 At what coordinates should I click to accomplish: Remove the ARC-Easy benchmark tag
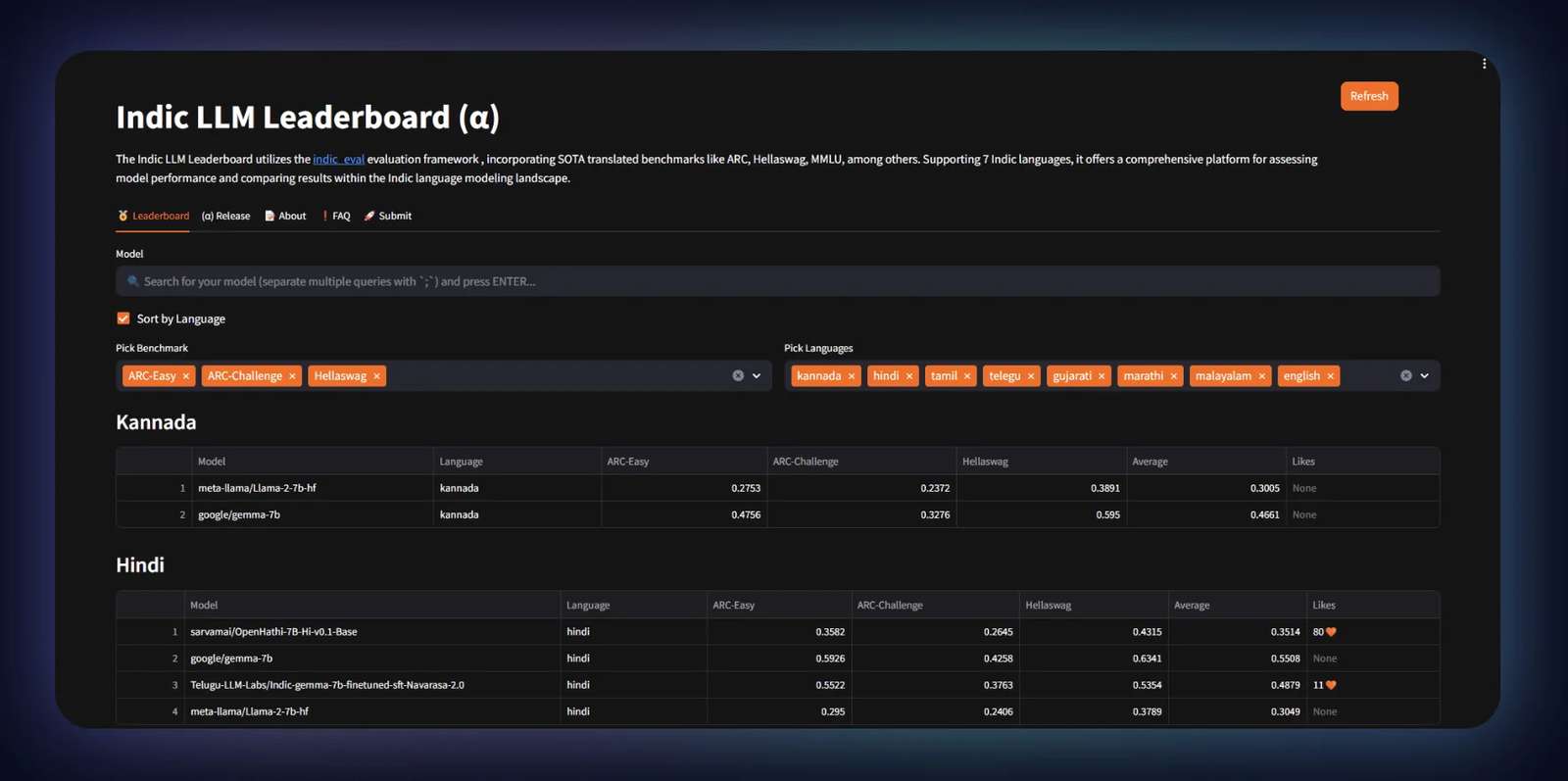(x=186, y=376)
